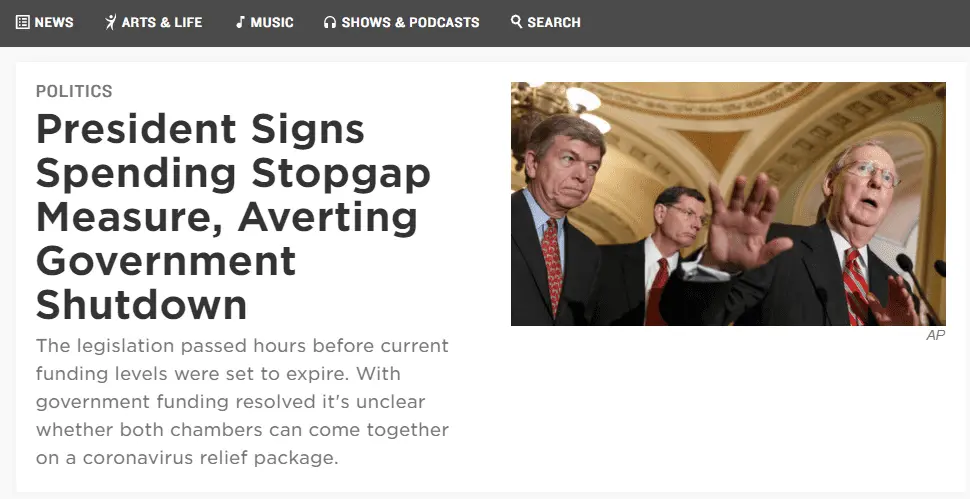Click the Measure, Averting headline line
Image resolution: width=970 pixels, height=499 pixels.
227,216
